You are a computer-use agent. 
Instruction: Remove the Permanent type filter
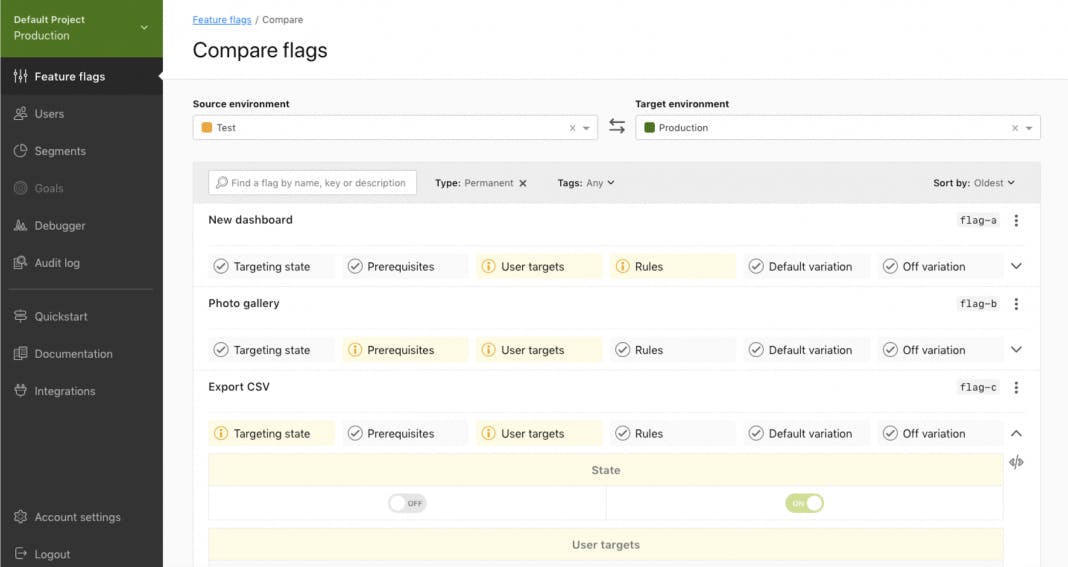click(523, 184)
